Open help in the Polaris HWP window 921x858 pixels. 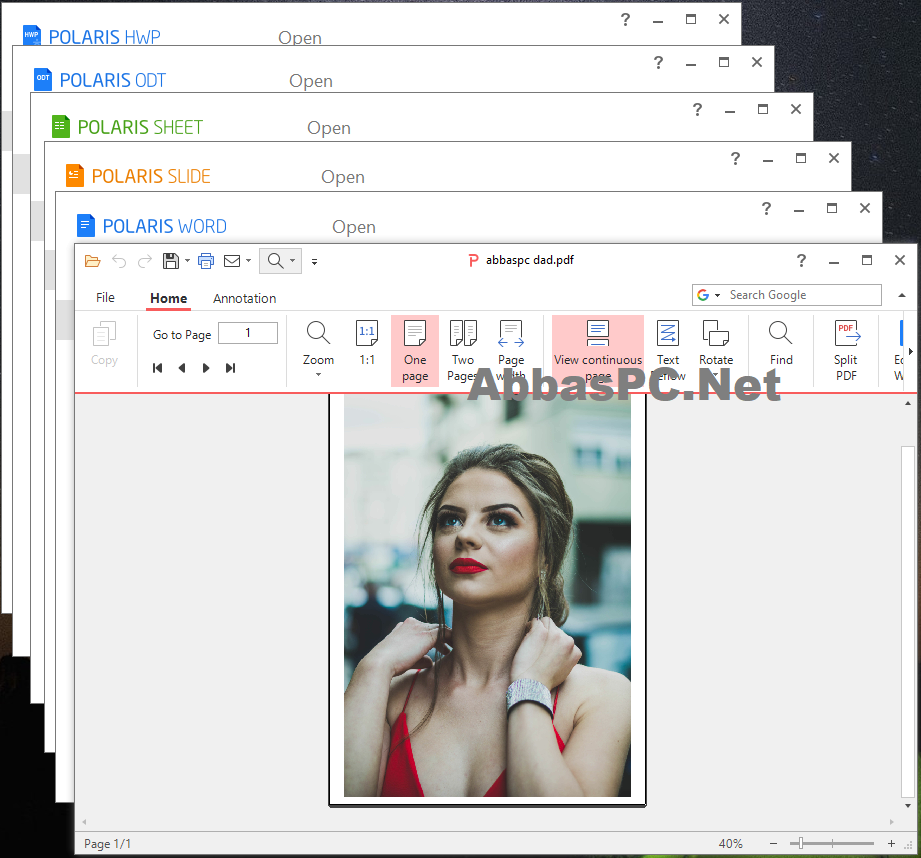tap(625, 20)
